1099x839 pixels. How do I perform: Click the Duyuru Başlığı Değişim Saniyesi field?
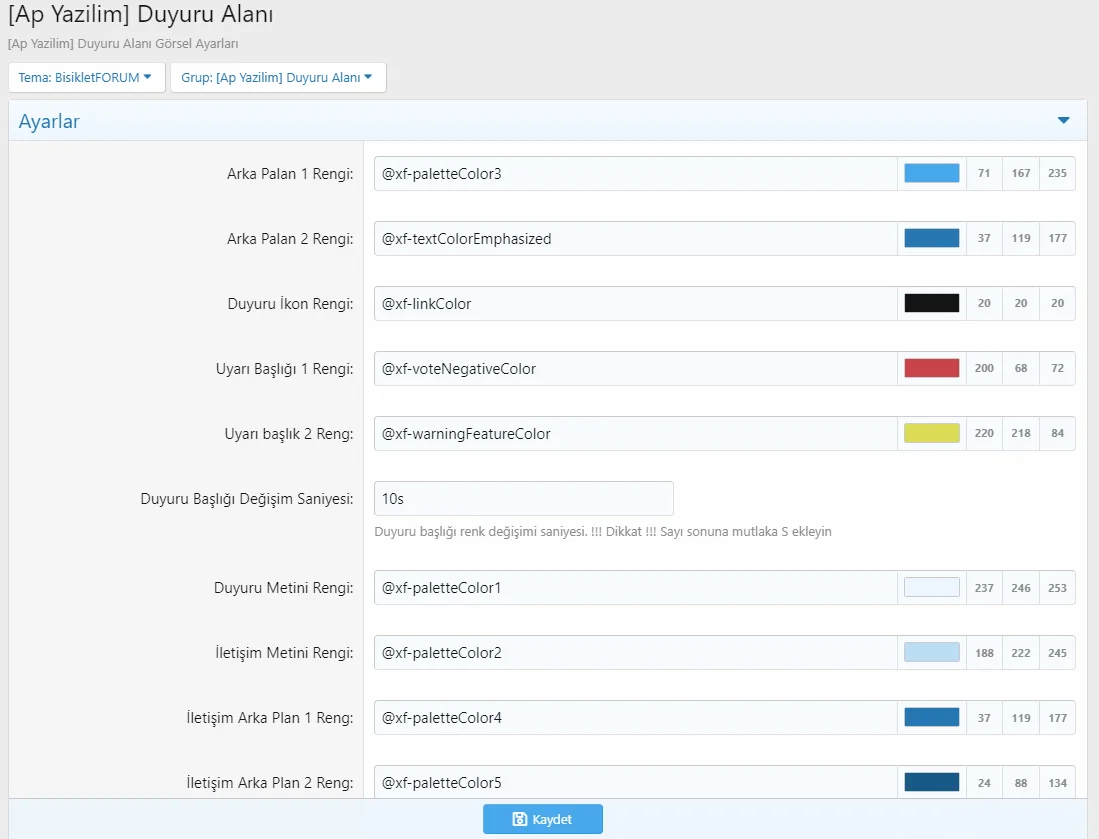(x=523, y=499)
